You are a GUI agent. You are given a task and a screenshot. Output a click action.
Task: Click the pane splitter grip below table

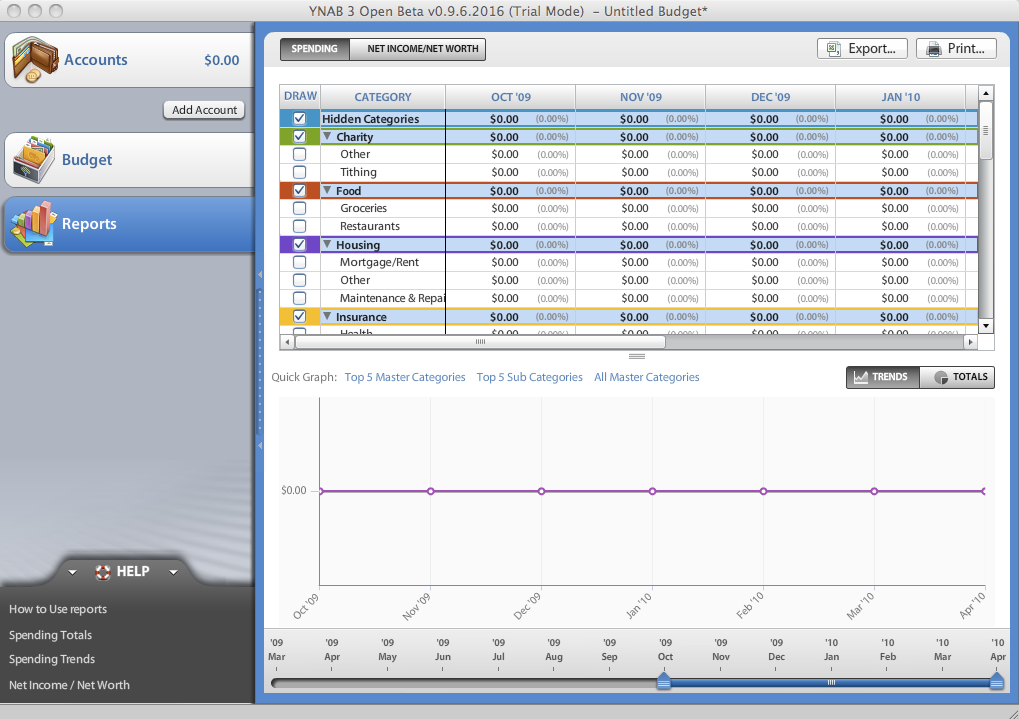point(637,356)
